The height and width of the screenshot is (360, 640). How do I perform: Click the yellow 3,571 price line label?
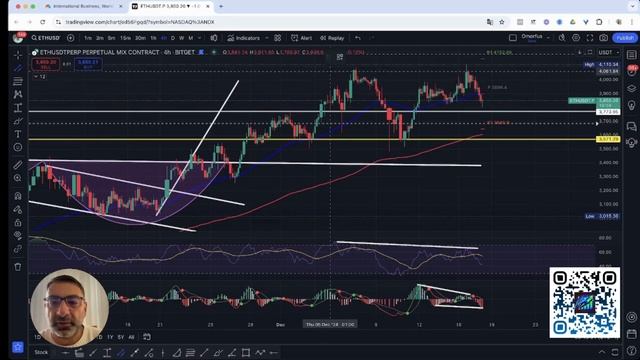coord(608,139)
